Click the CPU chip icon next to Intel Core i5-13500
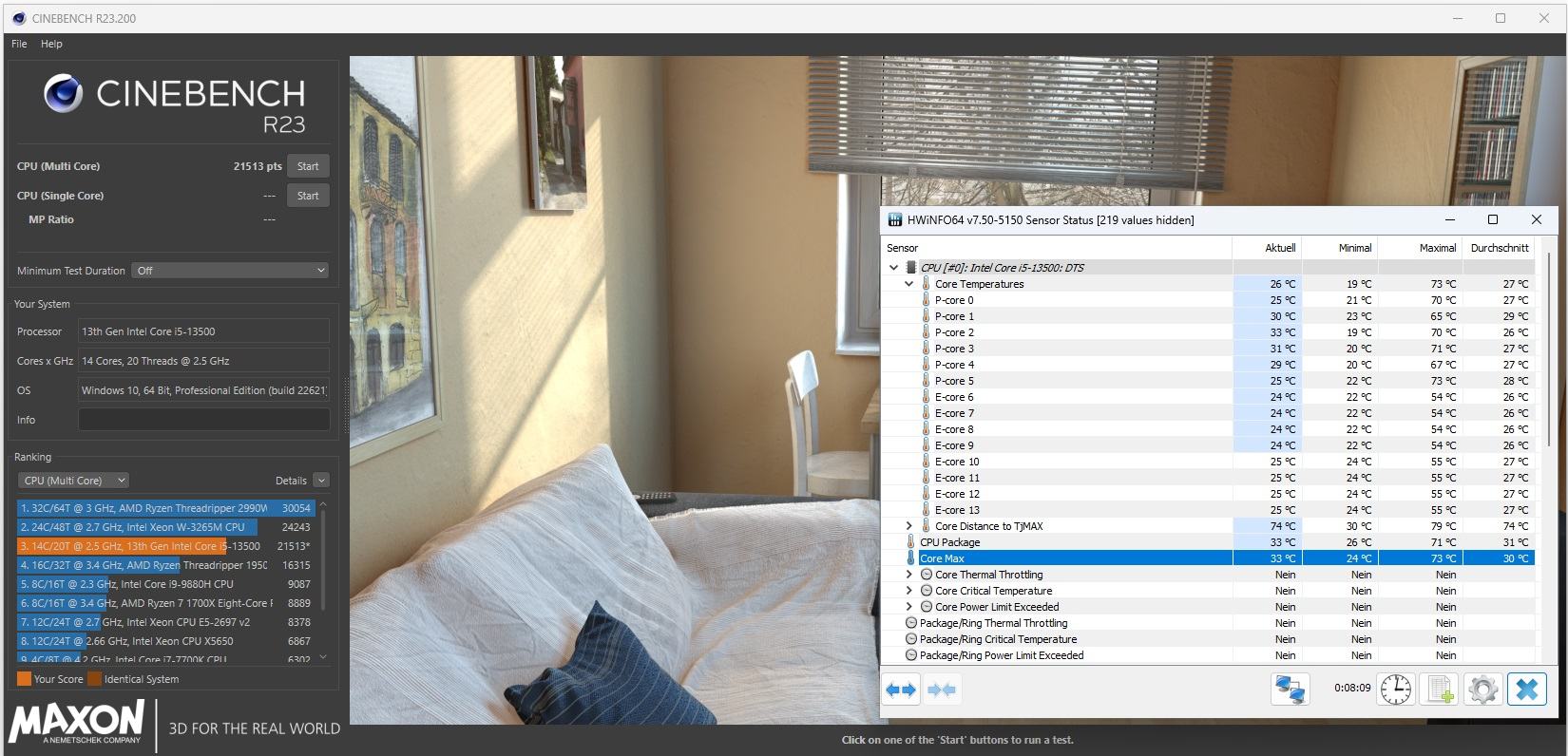 click(x=911, y=268)
